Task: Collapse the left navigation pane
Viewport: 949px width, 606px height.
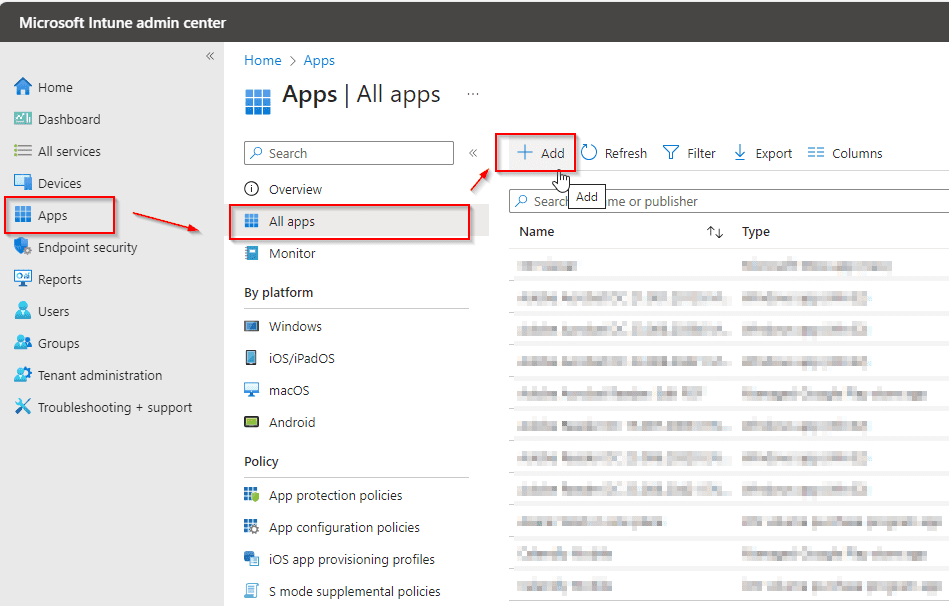Action: pyautogui.click(x=209, y=57)
